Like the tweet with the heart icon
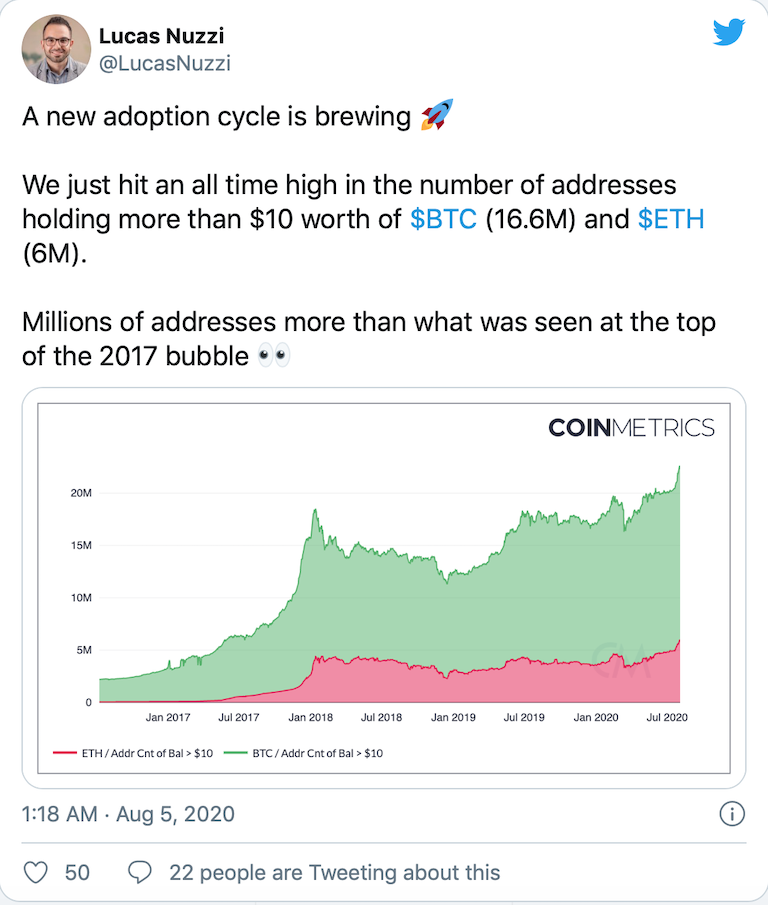 pyautogui.click(x=36, y=872)
